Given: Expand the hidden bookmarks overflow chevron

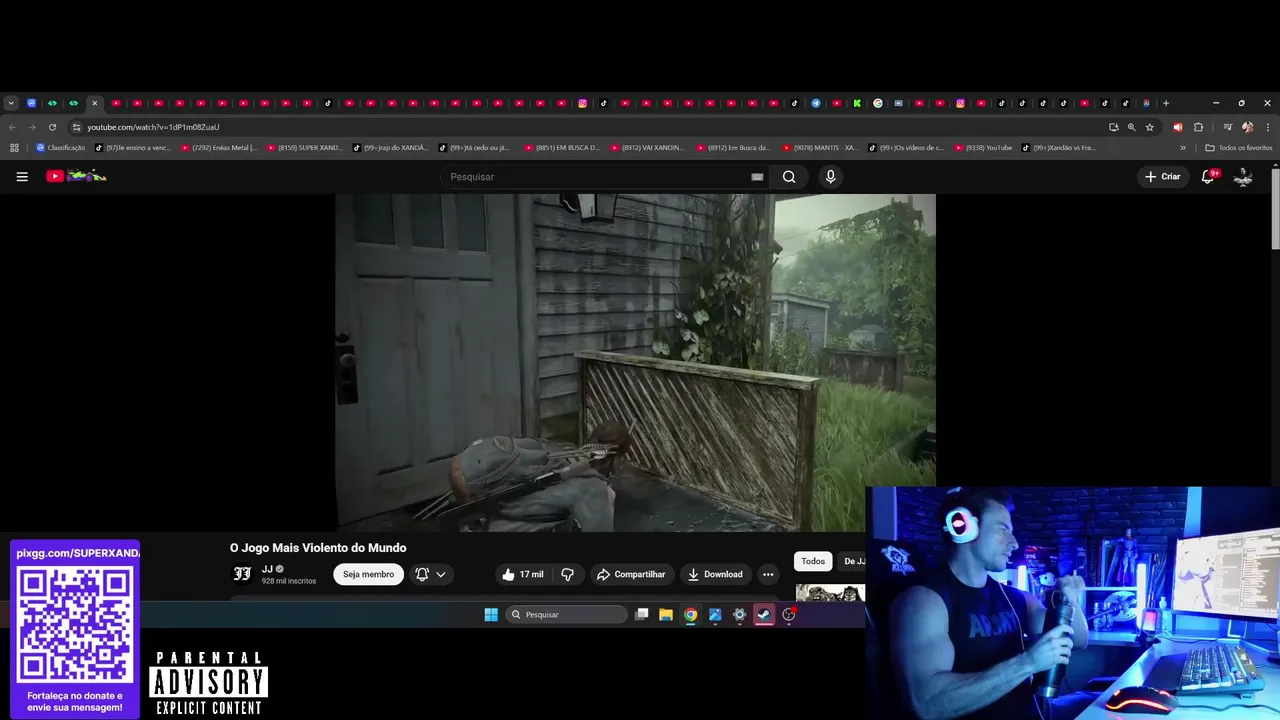Looking at the screenshot, I should 1183,148.
